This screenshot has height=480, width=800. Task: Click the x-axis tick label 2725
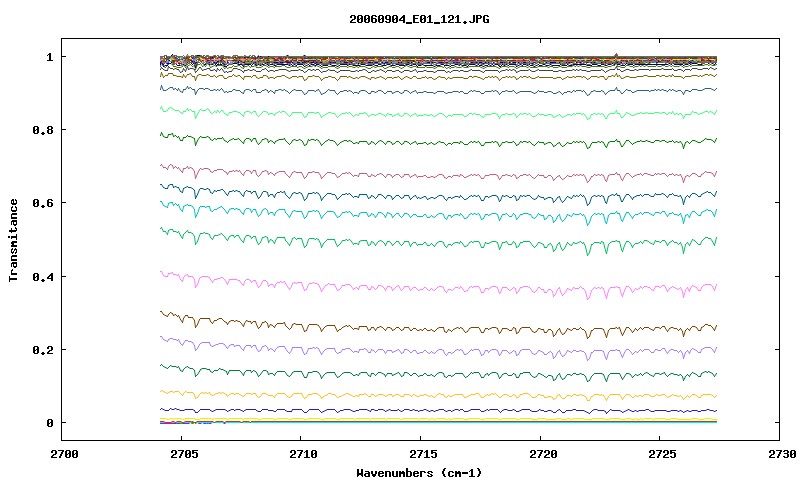coord(662,454)
